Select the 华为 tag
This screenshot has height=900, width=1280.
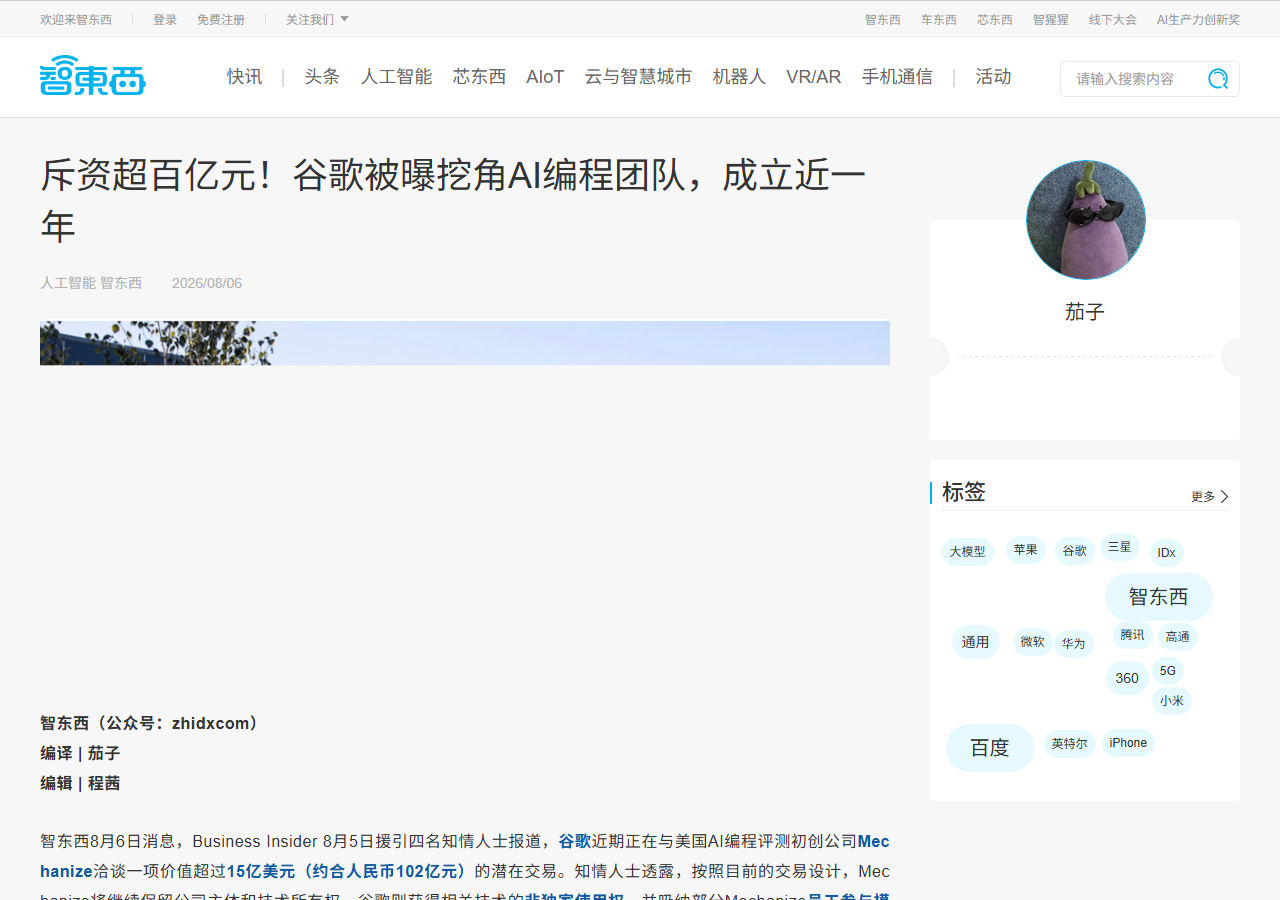coord(1073,644)
